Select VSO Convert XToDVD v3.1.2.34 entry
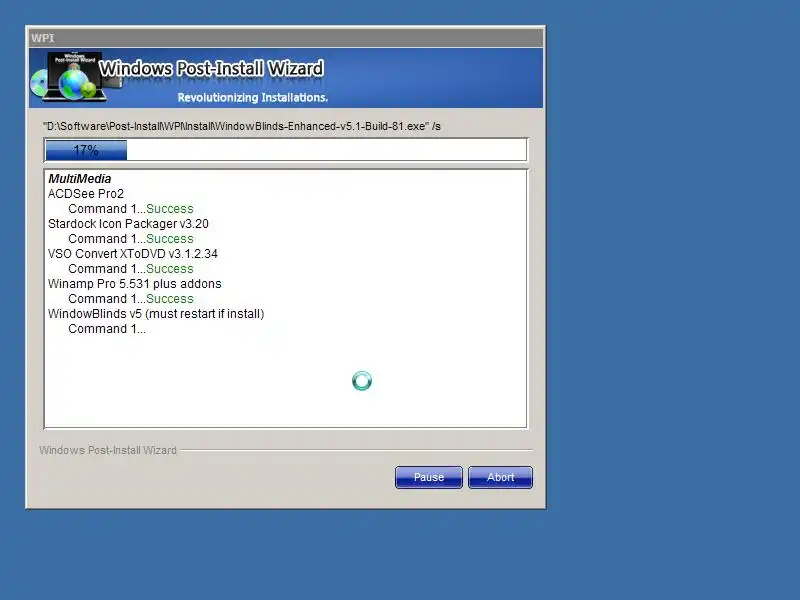 pos(133,254)
